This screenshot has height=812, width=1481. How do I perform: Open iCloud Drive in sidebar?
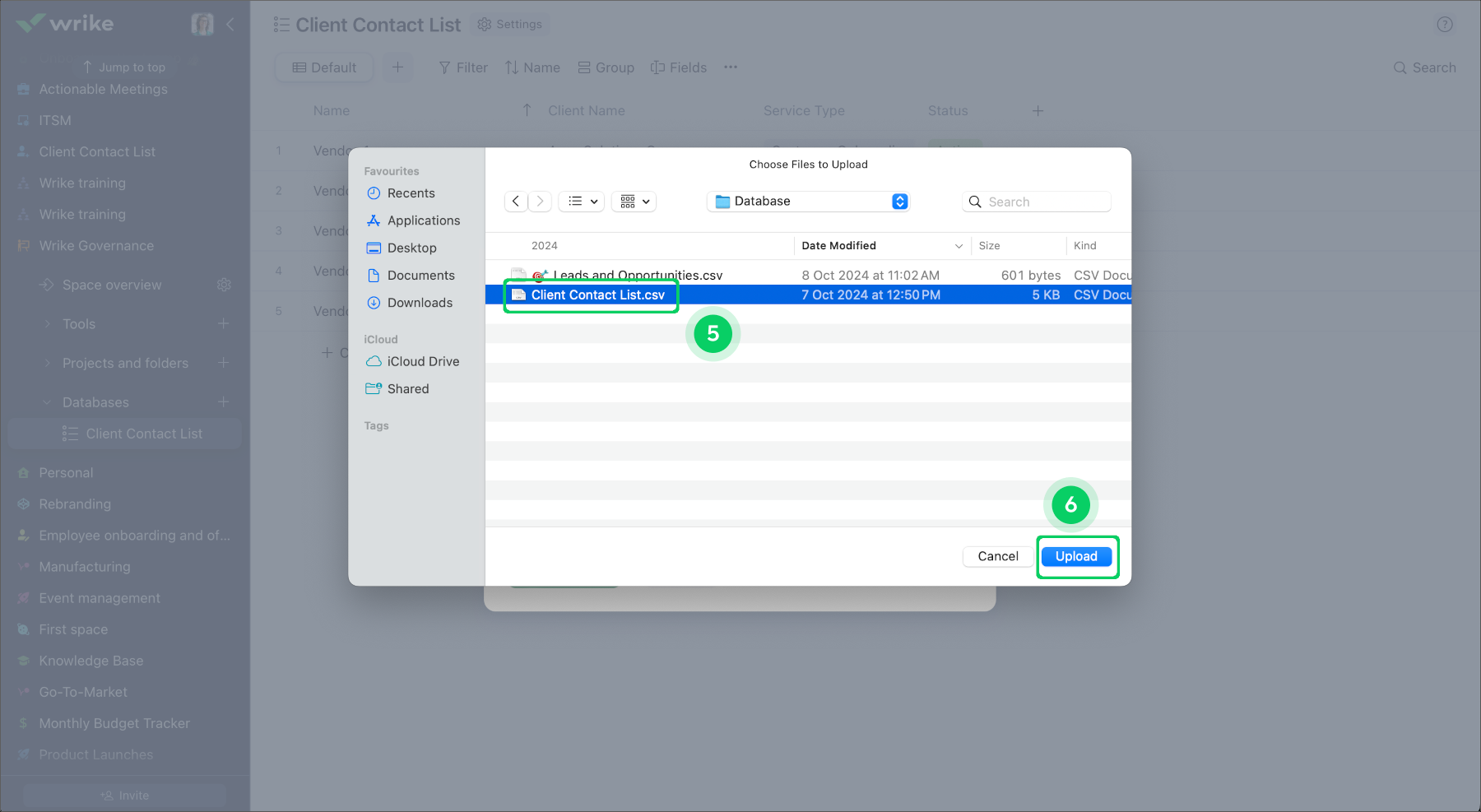coord(423,362)
